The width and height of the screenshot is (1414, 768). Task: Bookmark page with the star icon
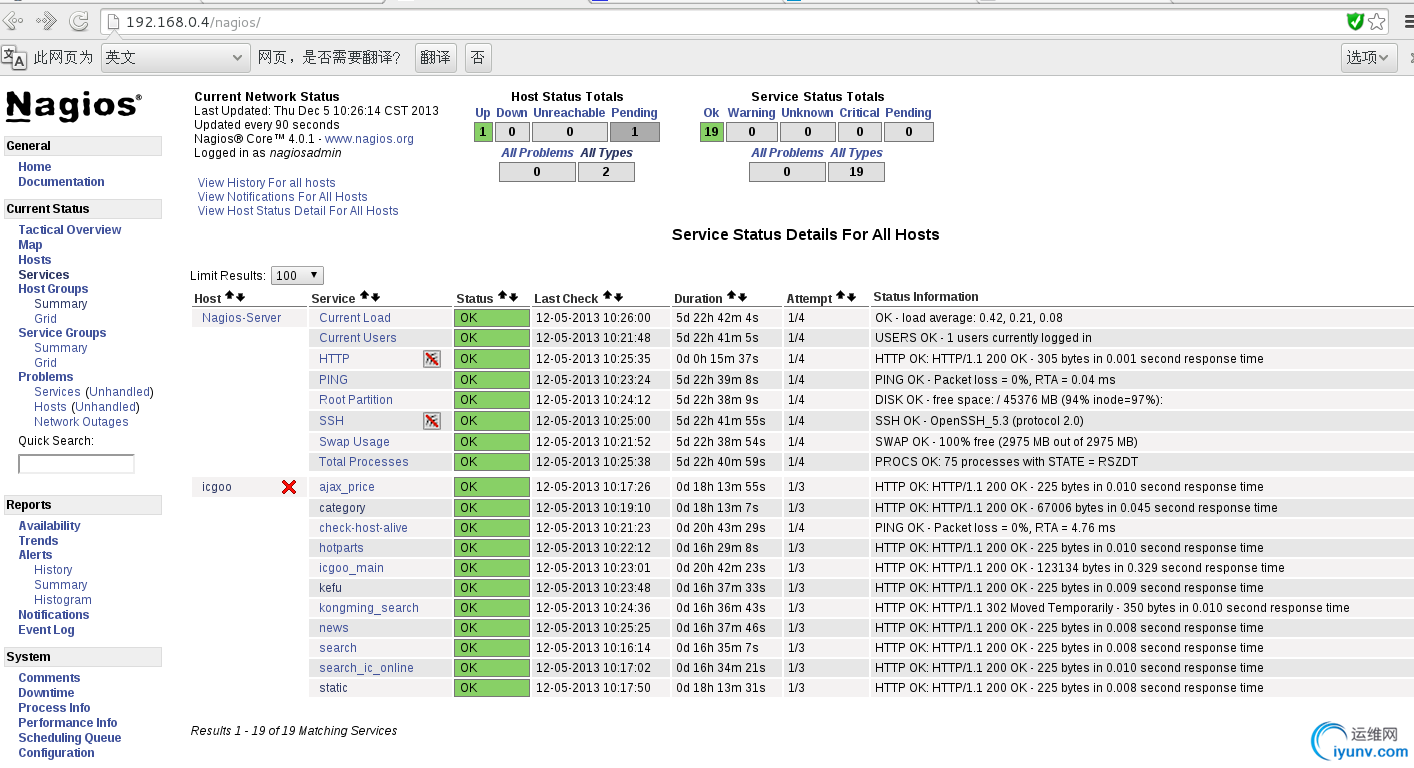(x=1377, y=21)
